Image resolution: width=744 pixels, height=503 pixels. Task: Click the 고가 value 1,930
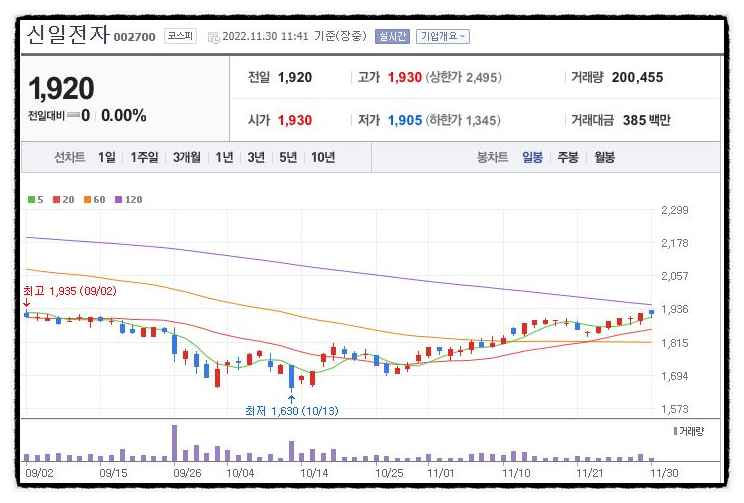405,77
